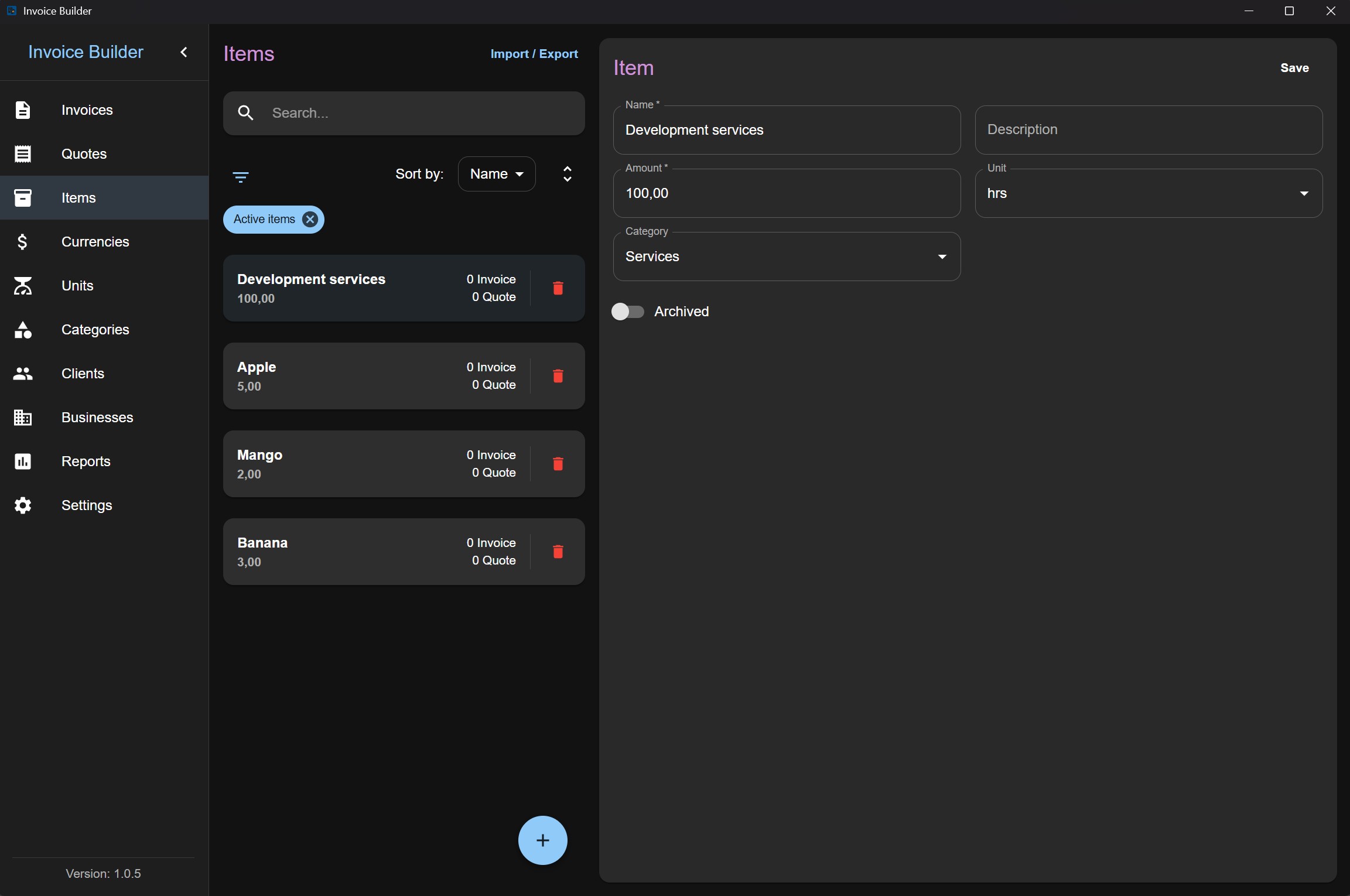The height and width of the screenshot is (896, 1350).
Task: Click the Clients people icon
Action: click(x=23, y=374)
